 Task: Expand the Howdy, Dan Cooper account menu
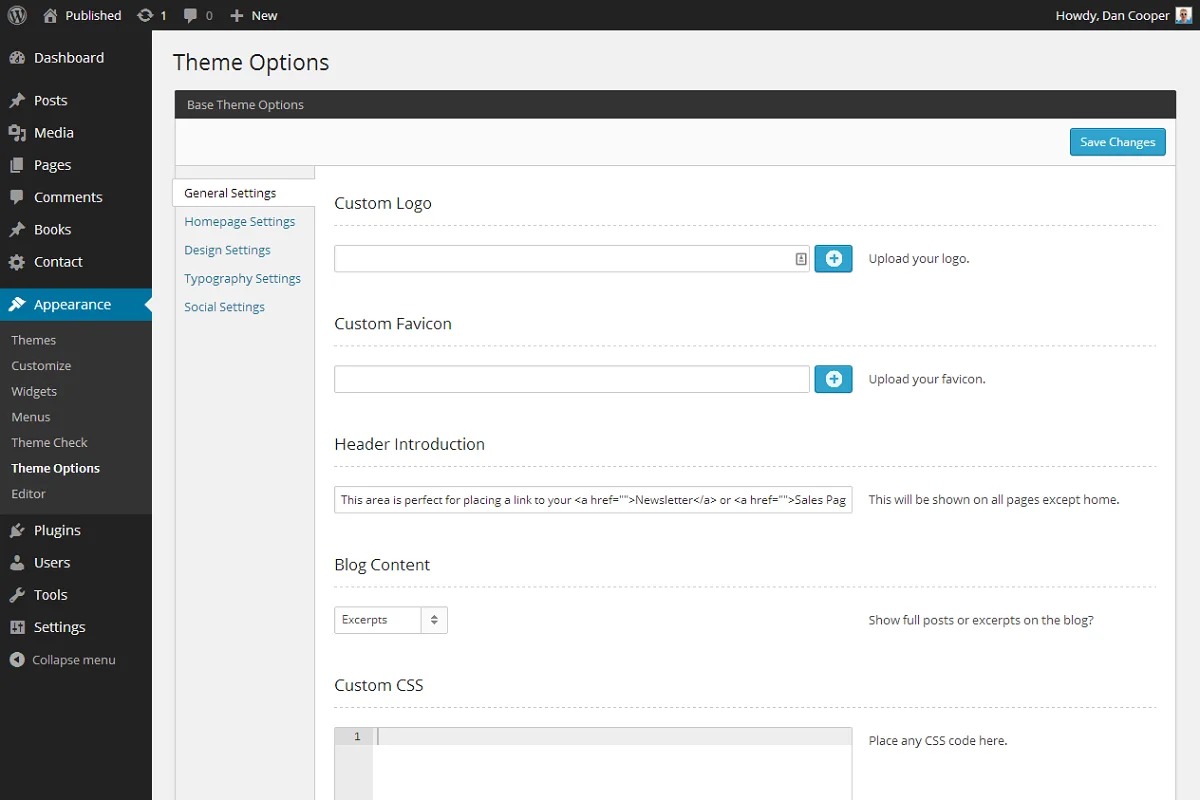click(1112, 16)
